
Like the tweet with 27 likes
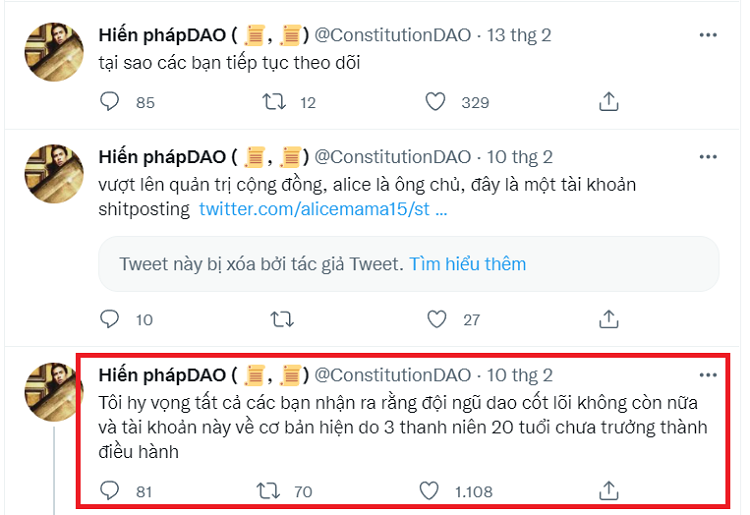435,320
